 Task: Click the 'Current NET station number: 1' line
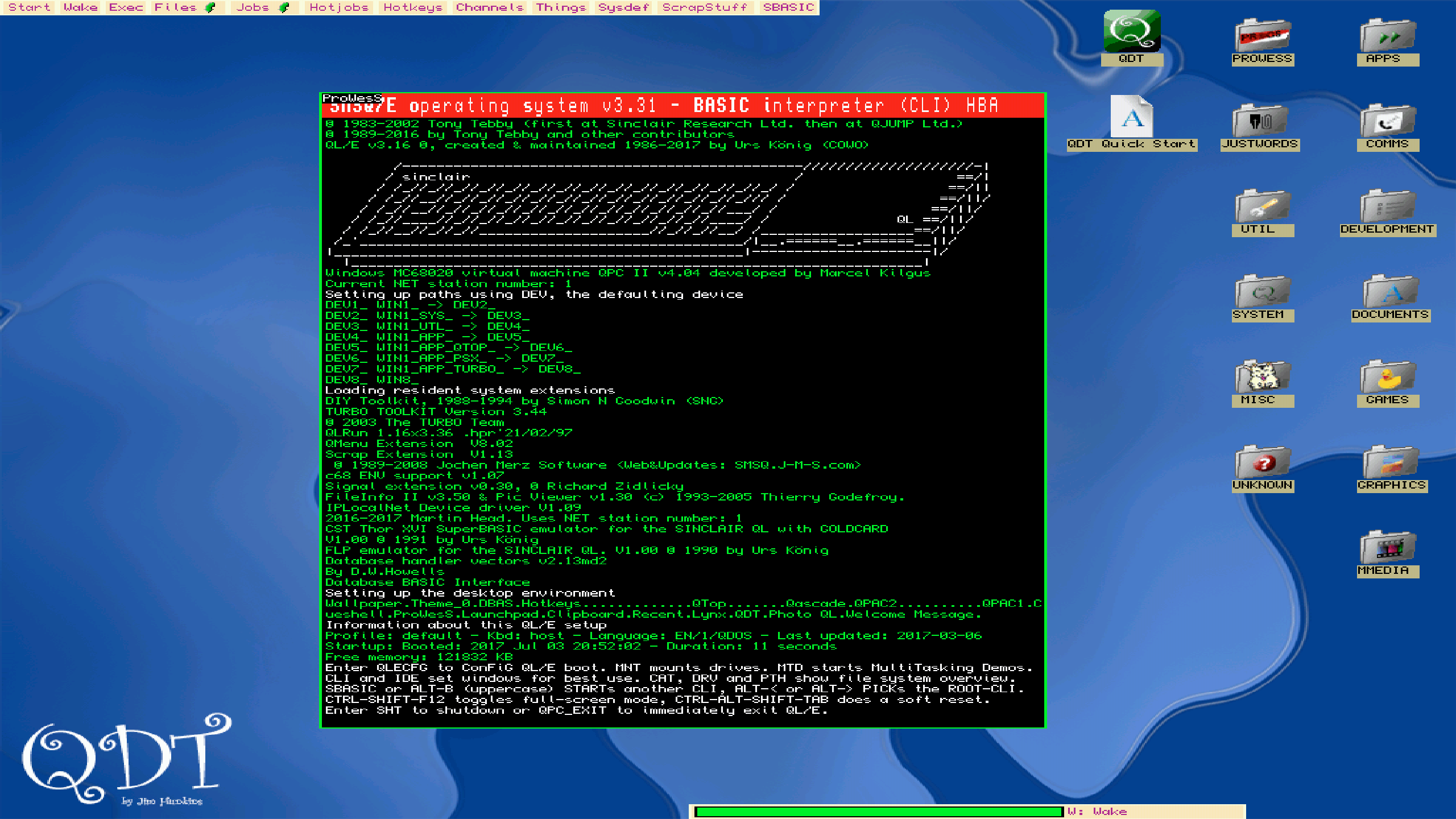coord(448,284)
